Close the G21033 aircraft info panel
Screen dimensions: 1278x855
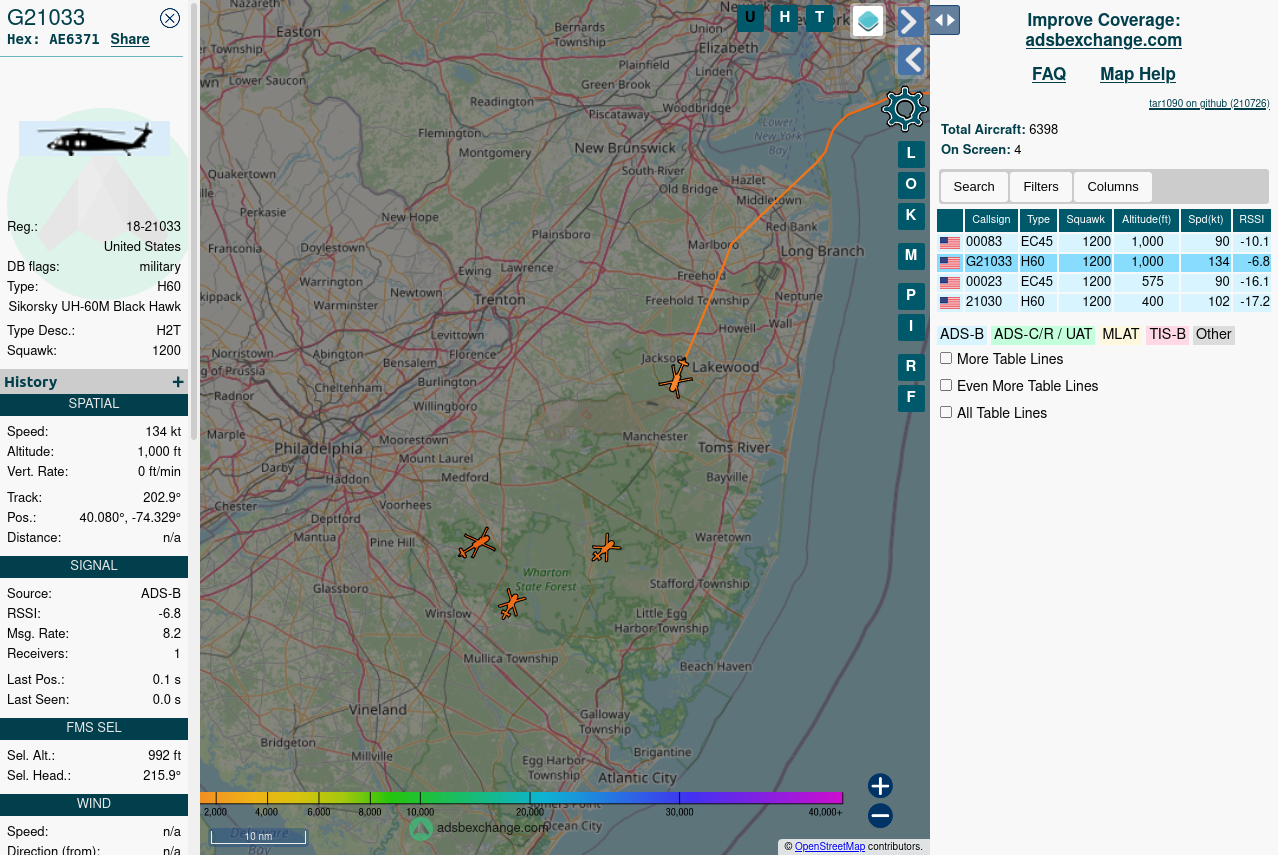point(170,17)
